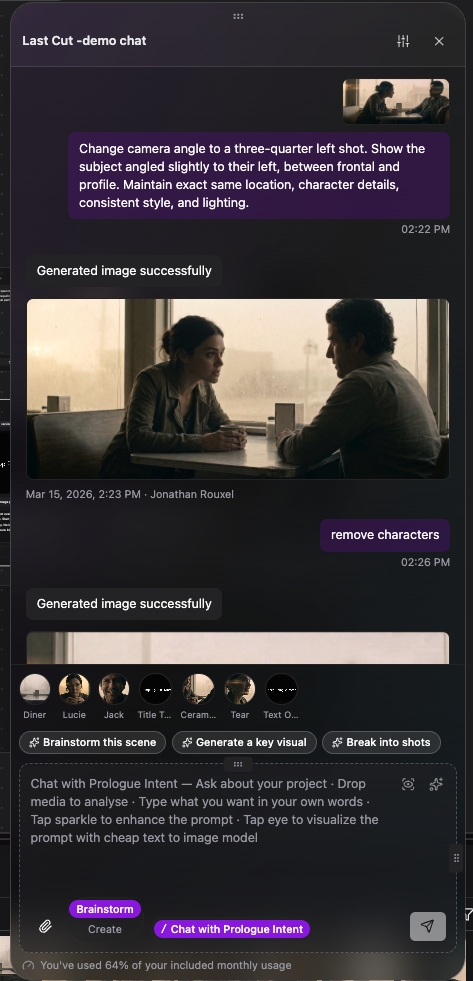
Task: Open chat settings sliders icon
Action: coord(403,41)
